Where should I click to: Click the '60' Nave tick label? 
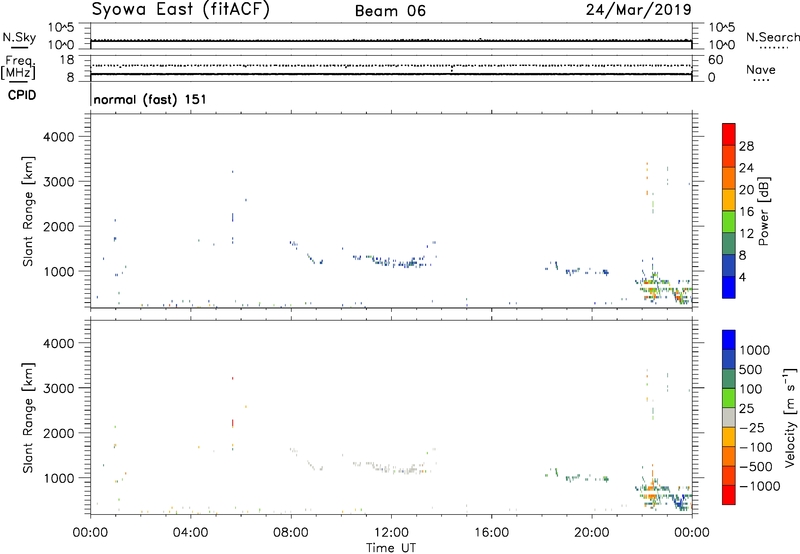click(x=715, y=60)
